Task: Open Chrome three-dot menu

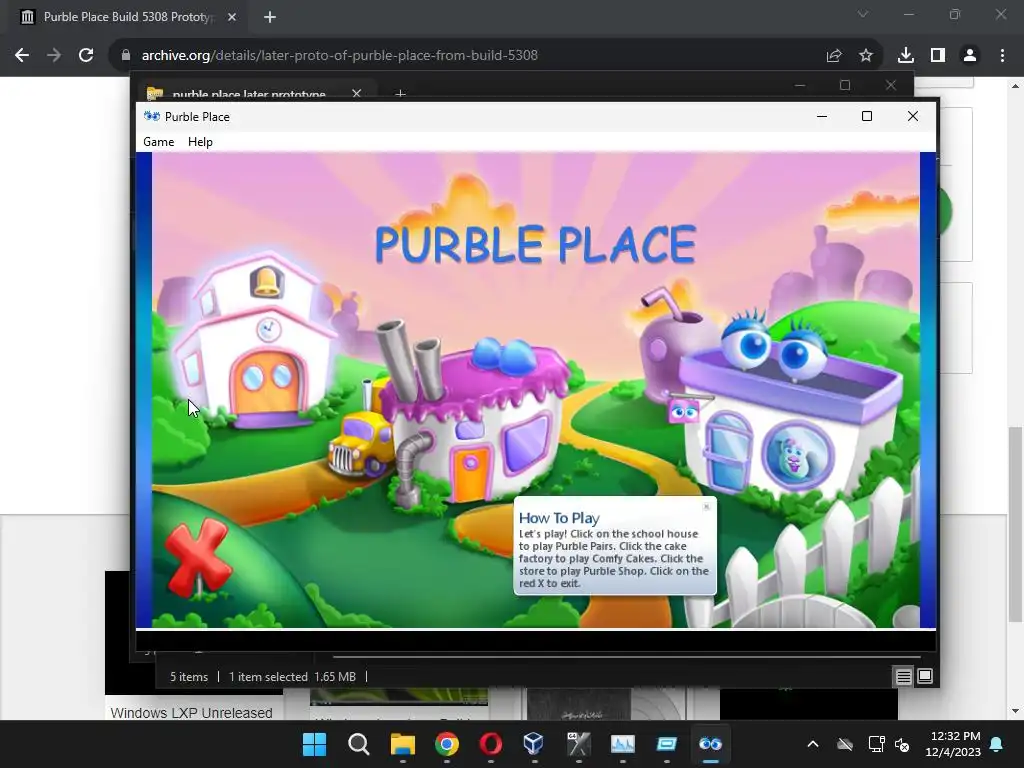Action: pos(1002,56)
